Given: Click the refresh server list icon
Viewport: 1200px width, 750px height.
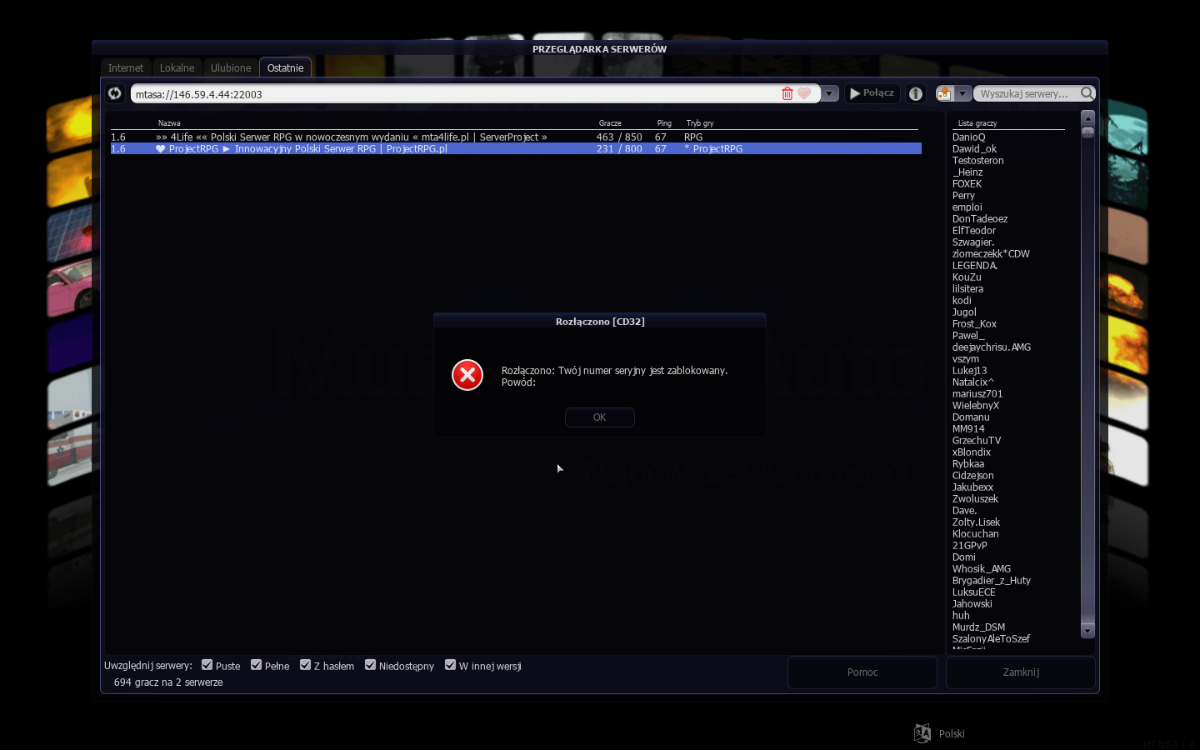Looking at the screenshot, I should pos(115,94).
